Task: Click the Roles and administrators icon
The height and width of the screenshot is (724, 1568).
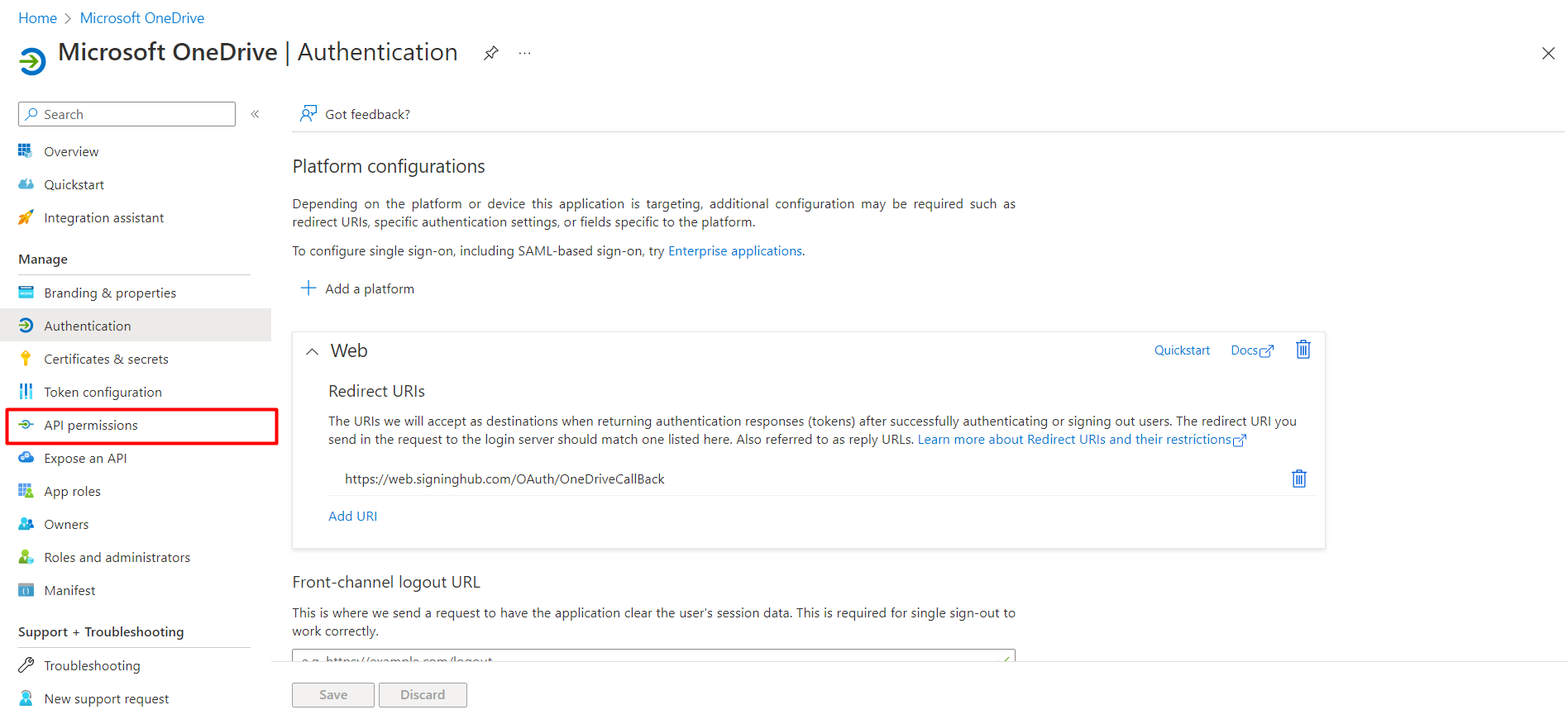Action: click(26, 557)
